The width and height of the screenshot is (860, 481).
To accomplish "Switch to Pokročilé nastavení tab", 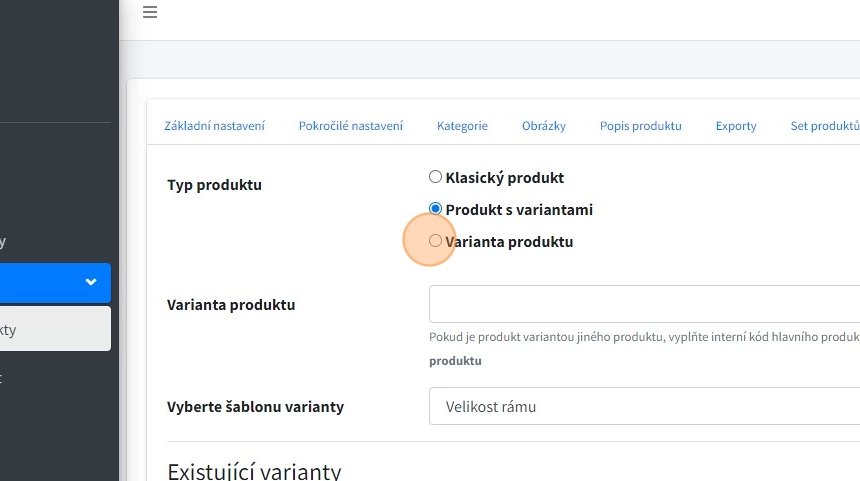I will [350, 126].
